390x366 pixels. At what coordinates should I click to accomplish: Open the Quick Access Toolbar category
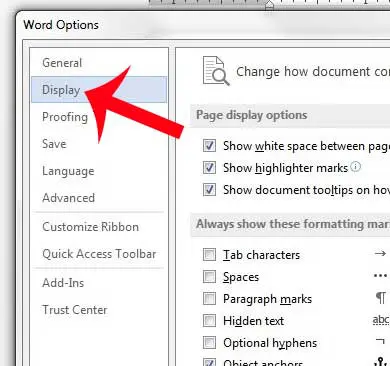[x=99, y=254]
